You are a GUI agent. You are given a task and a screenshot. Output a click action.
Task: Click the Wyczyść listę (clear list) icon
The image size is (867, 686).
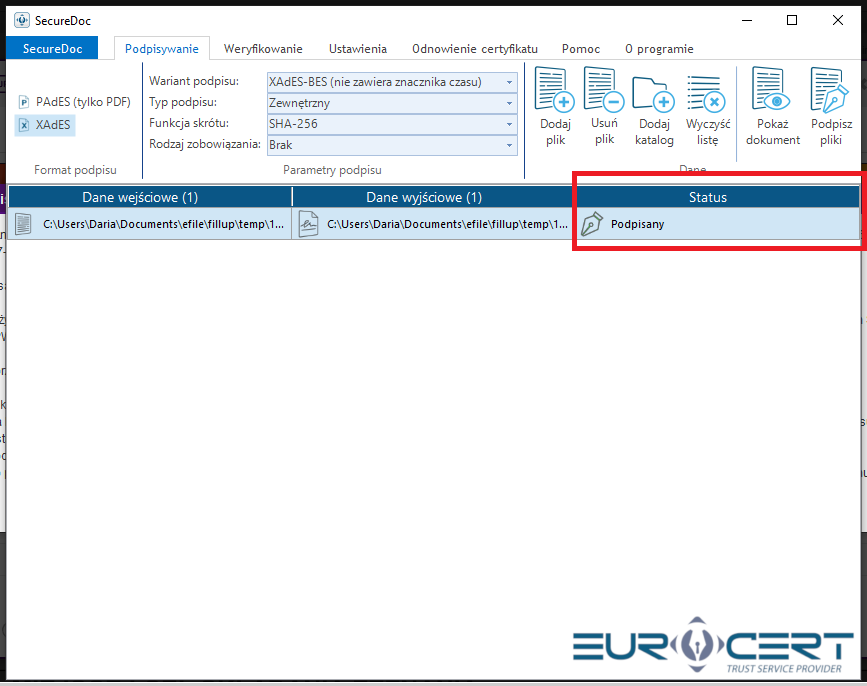click(x=706, y=93)
